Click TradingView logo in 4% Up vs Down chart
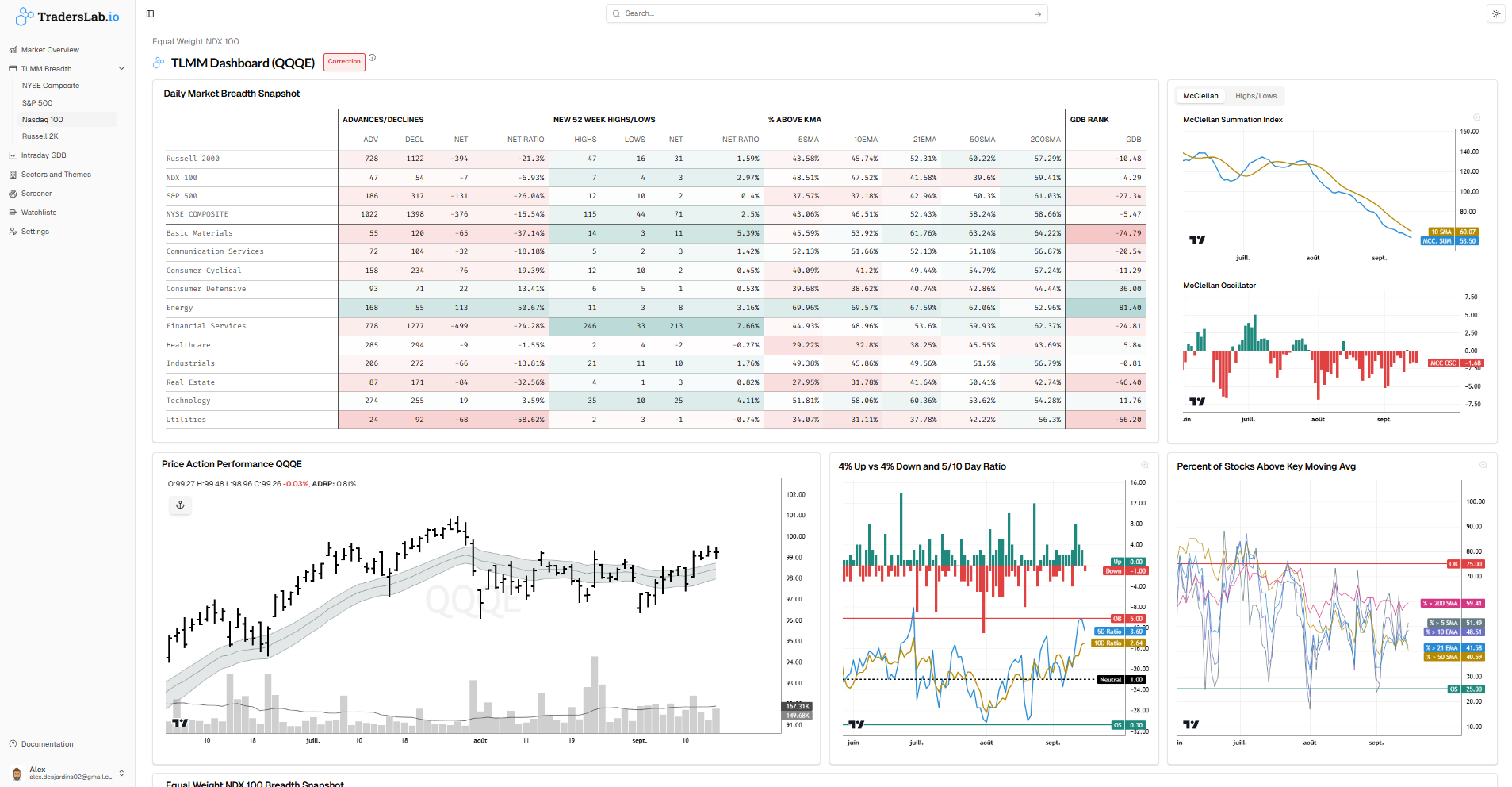The width and height of the screenshot is (1512, 787). coord(856,724)
